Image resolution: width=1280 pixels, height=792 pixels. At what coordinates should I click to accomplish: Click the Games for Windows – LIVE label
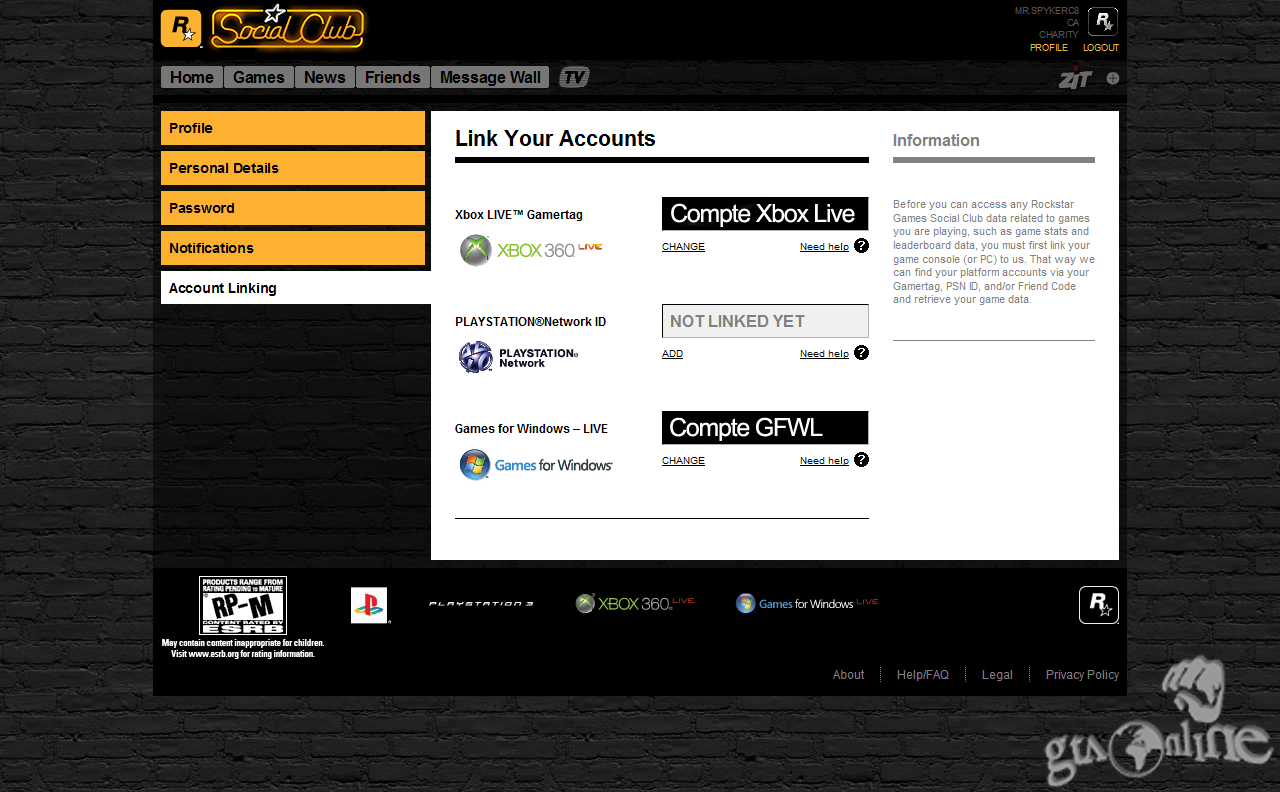point(531,429)
